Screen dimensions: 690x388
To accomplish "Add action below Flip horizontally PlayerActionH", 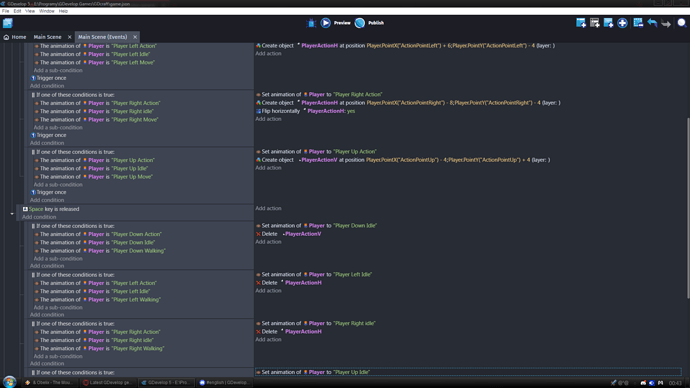I will (268, 119).
